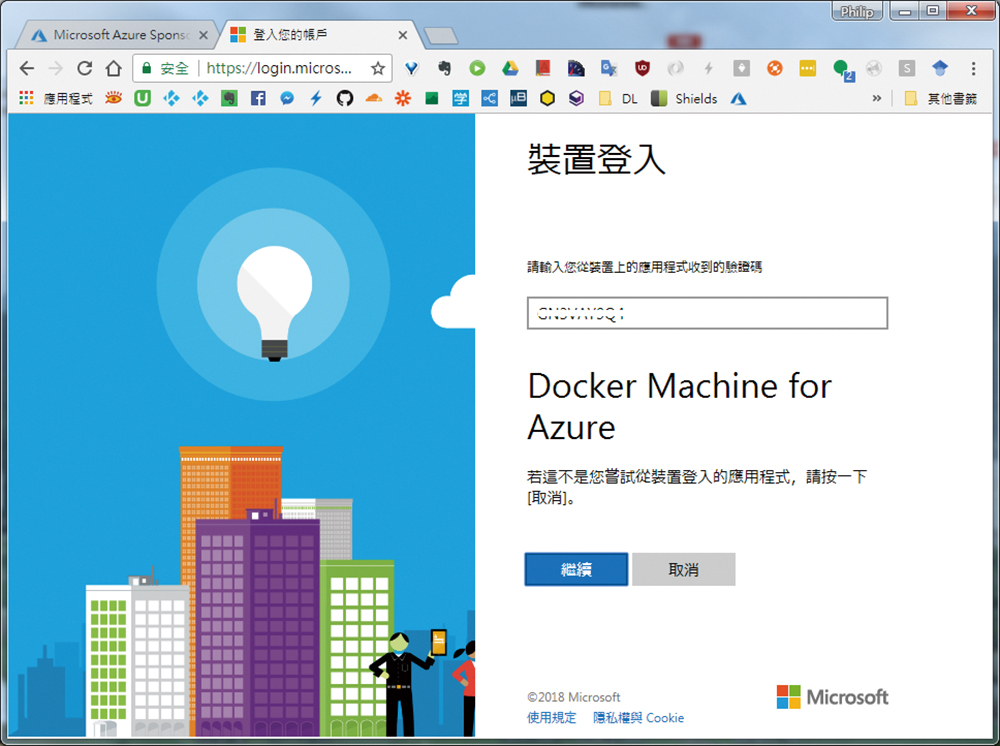Click the green play-circle extension icon
This screenshot has width=1000, height=746.
477,68
